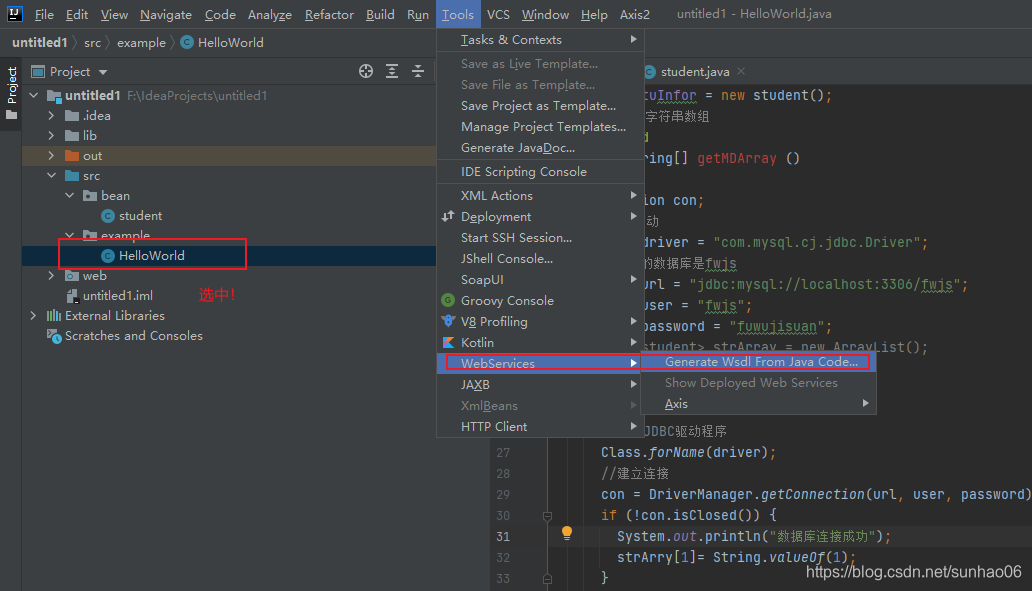Open the XML Actions submenu
The image size is (1032, 591).
(x=540, y=195)
